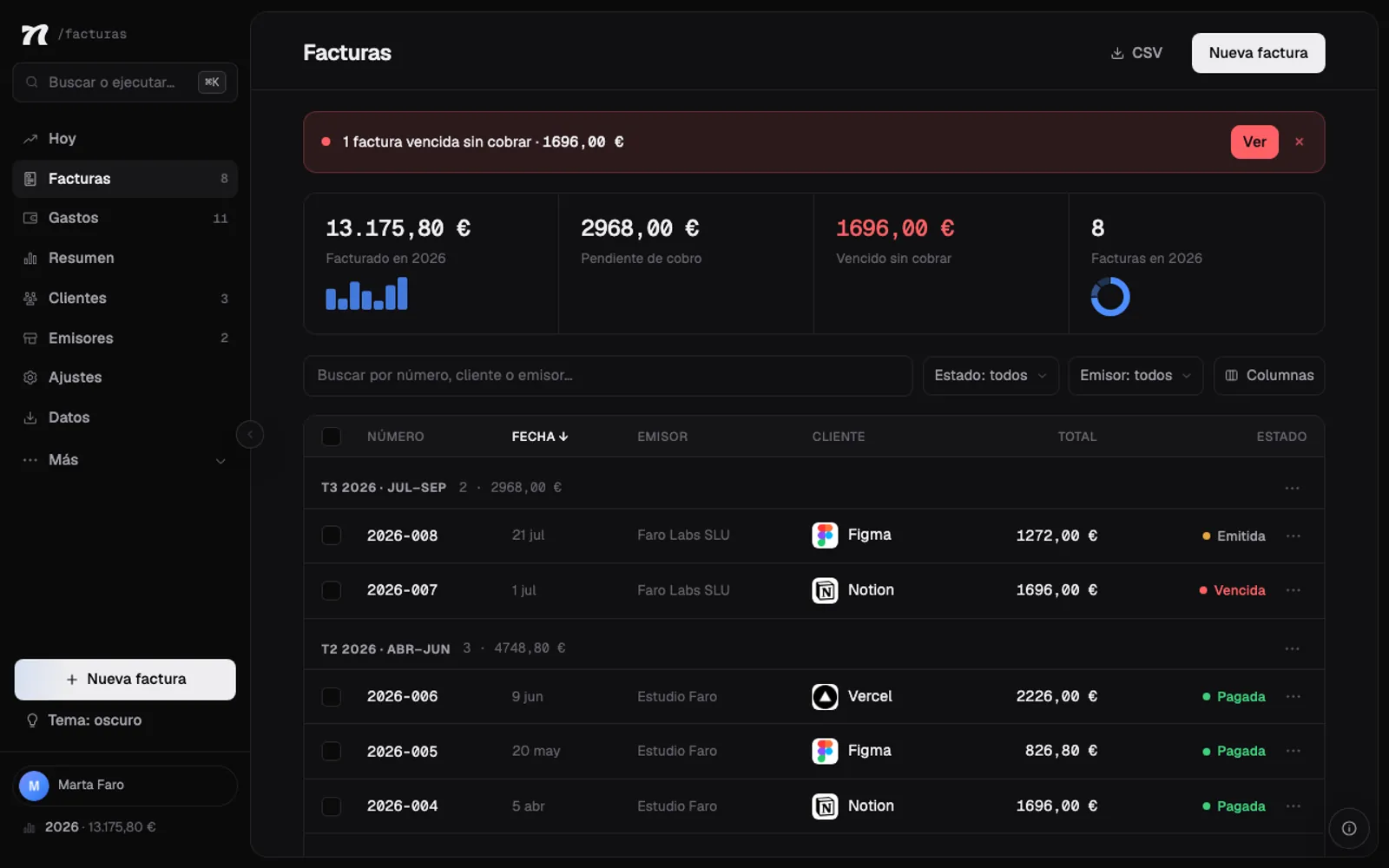Viewport: 1389px width, 868px height.
Task: Check the box for invoice 2026-004
Action: click(x=332, y=806)
